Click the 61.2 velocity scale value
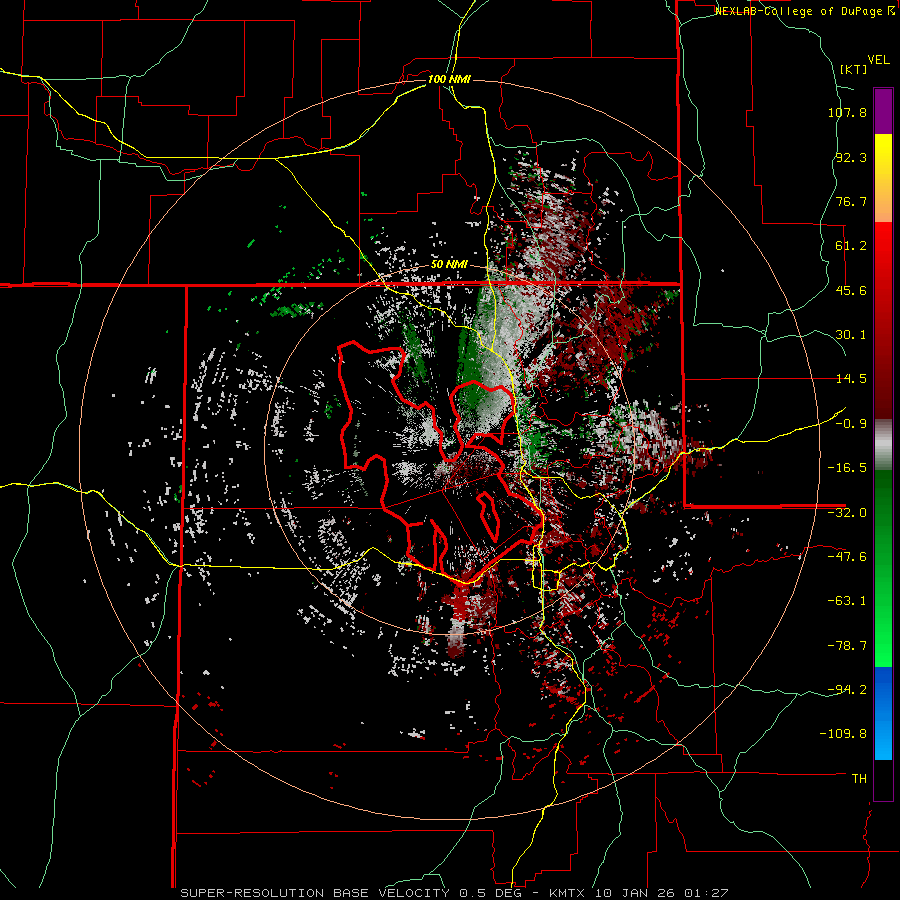Screen dimensions: 900x900 pos(851,246)
